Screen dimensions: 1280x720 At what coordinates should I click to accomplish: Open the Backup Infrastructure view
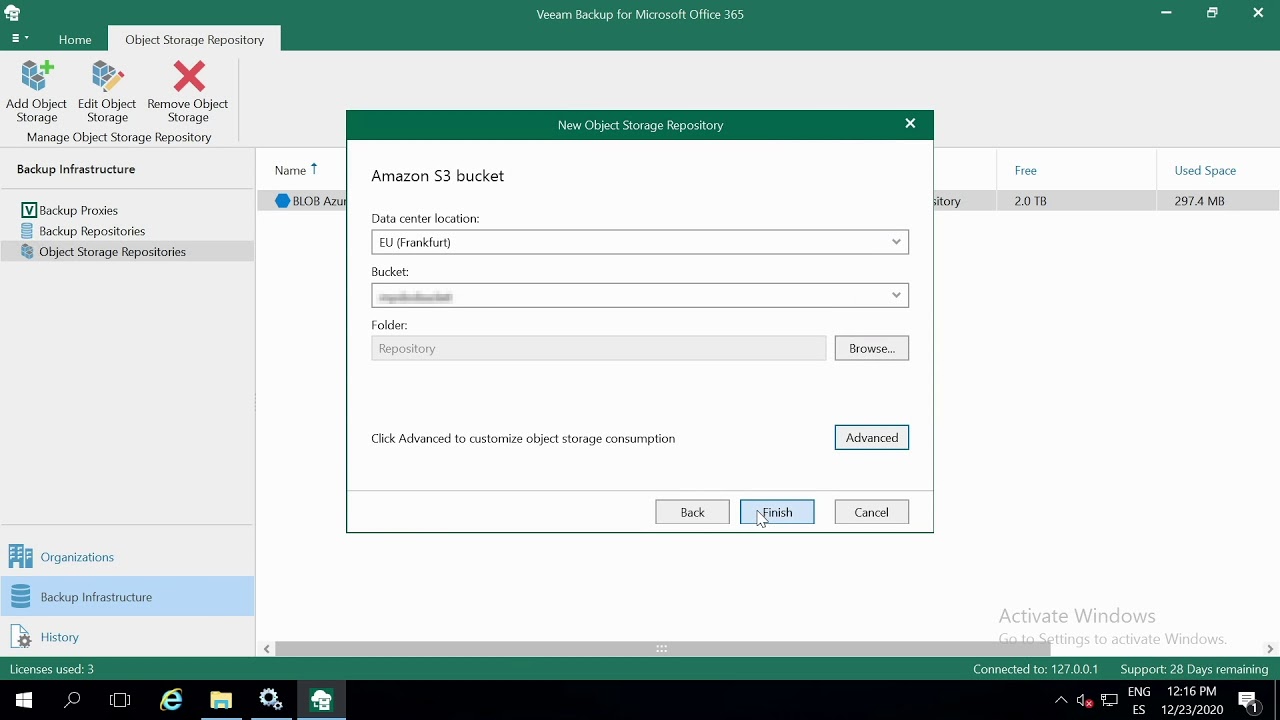tap(127, 597)
